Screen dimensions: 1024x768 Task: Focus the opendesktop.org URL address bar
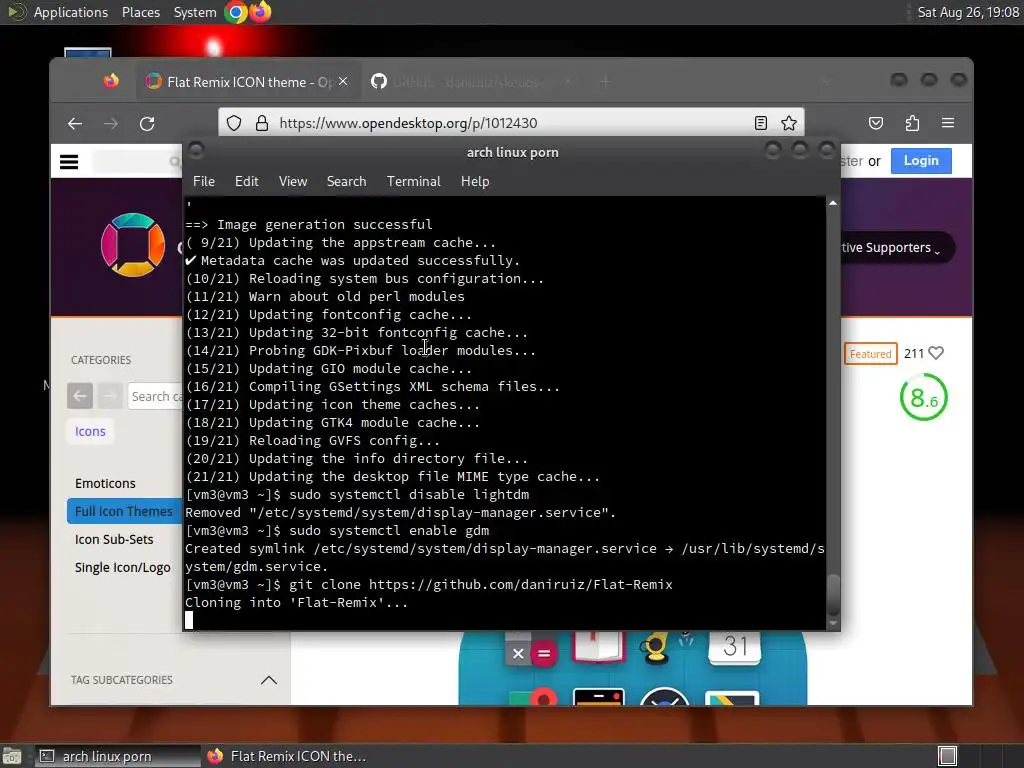click(509, 123)
